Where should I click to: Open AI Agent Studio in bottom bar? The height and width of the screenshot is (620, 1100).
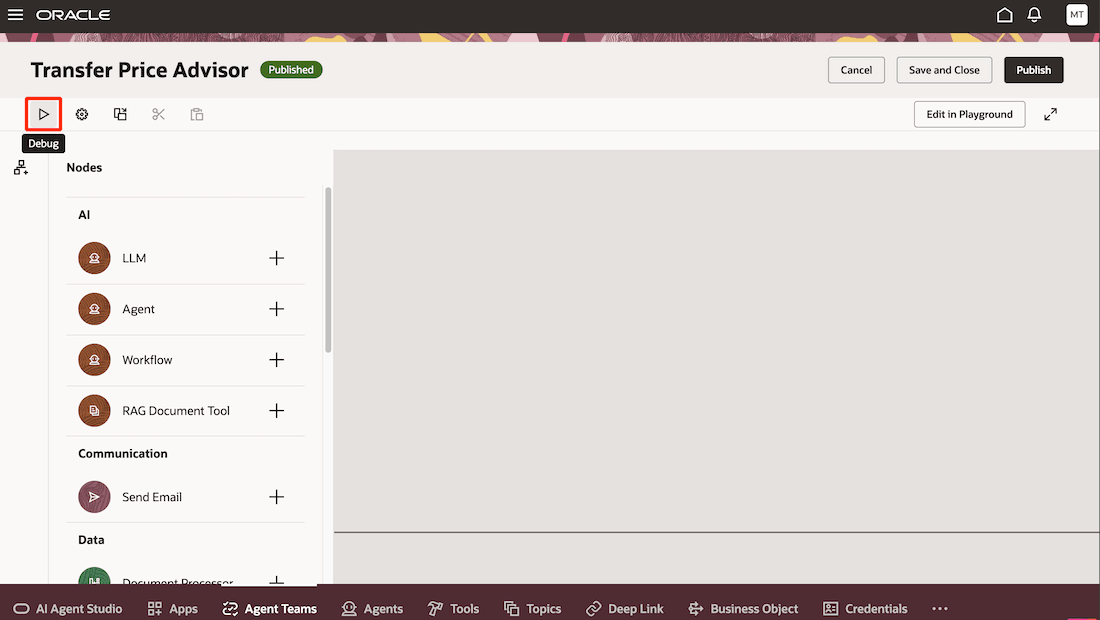[x=68, y=609]
